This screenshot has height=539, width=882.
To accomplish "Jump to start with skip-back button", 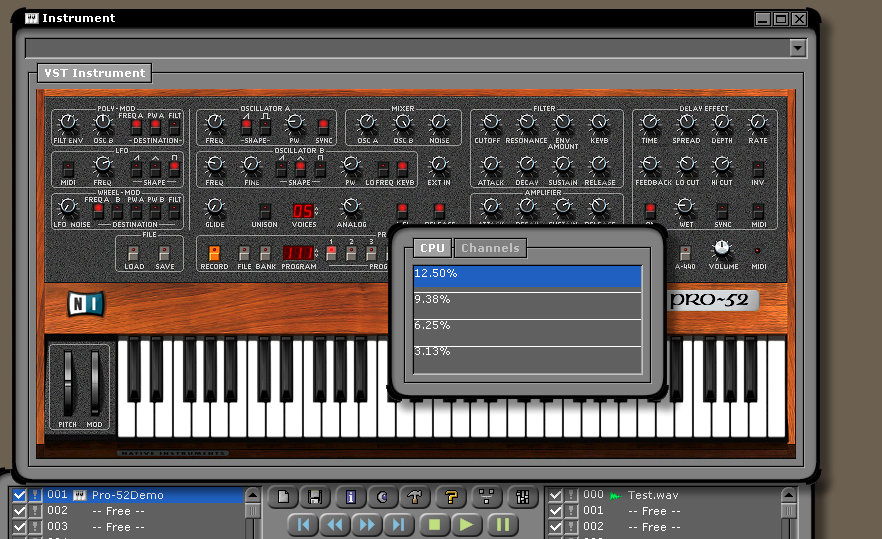I will [303, 524].
